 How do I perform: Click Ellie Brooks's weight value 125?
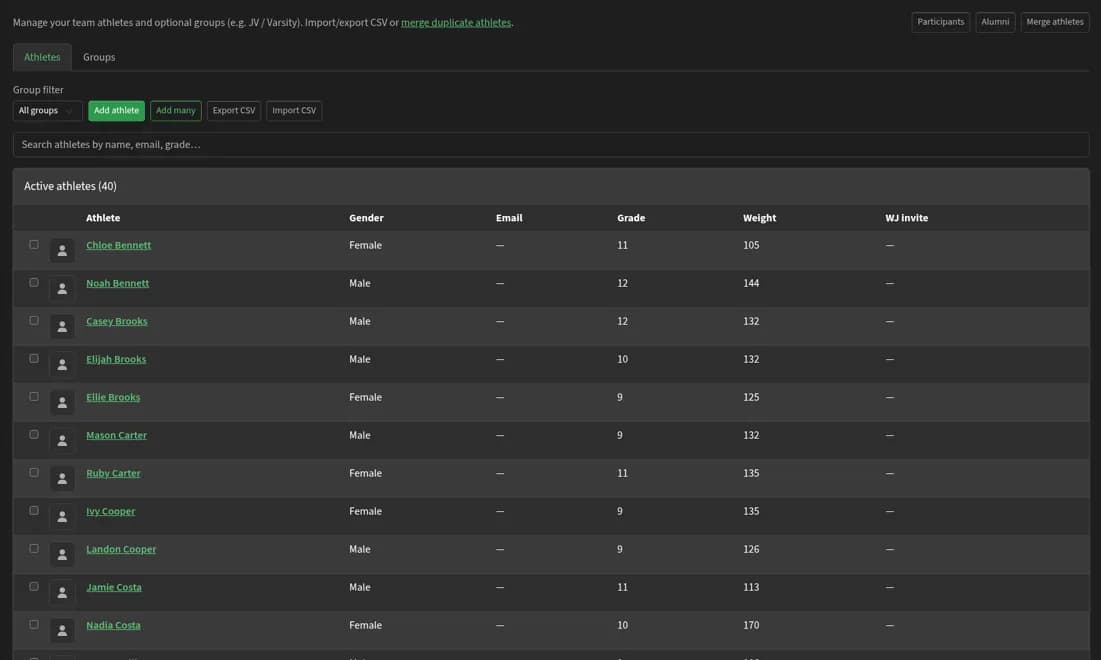pyautogui.click(x=751, y=397)
